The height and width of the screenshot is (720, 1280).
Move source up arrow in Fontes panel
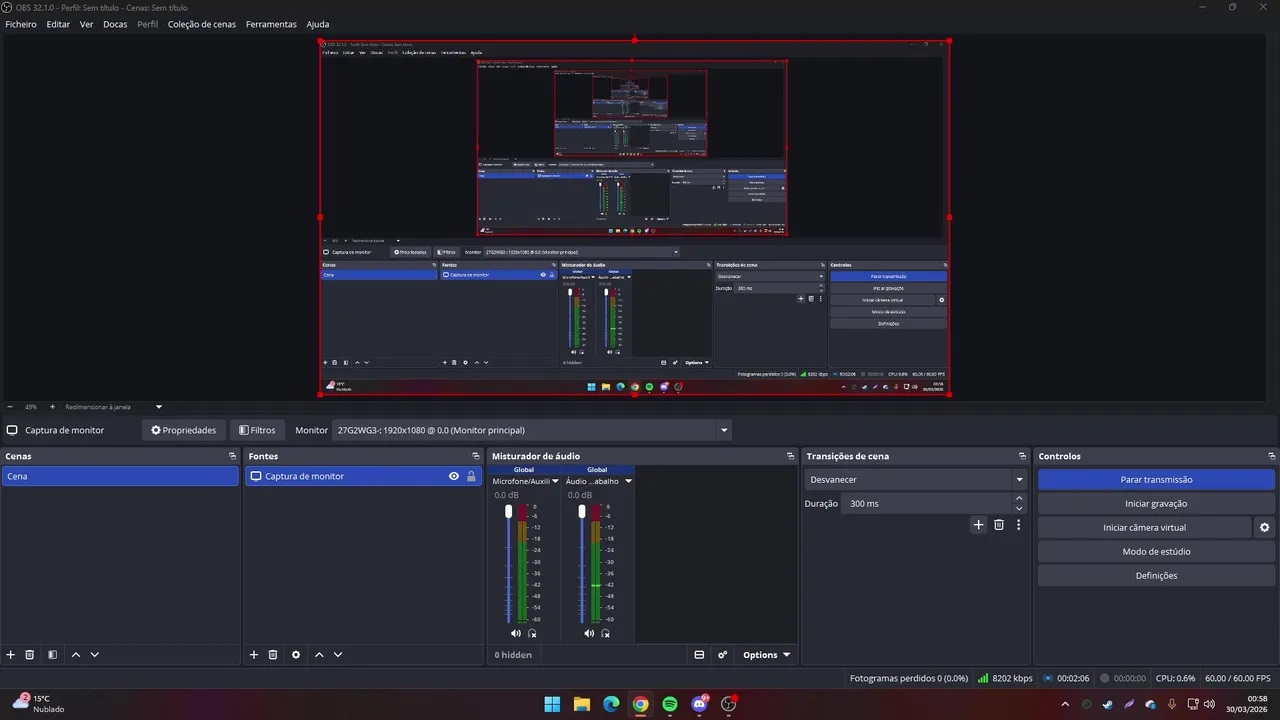coord(319,655)
